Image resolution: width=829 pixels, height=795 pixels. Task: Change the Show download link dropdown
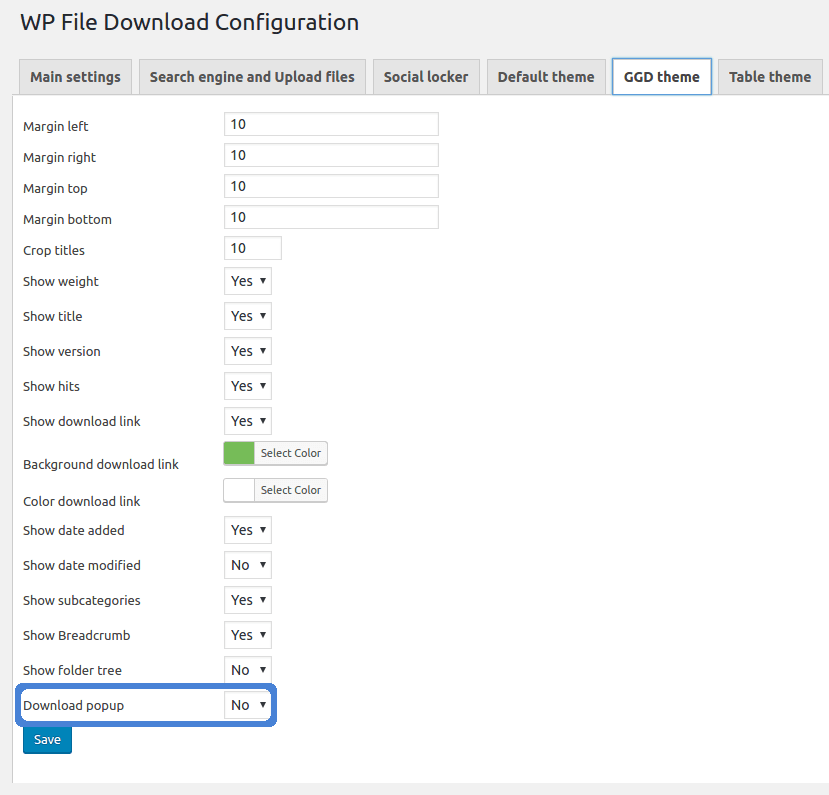248,421
